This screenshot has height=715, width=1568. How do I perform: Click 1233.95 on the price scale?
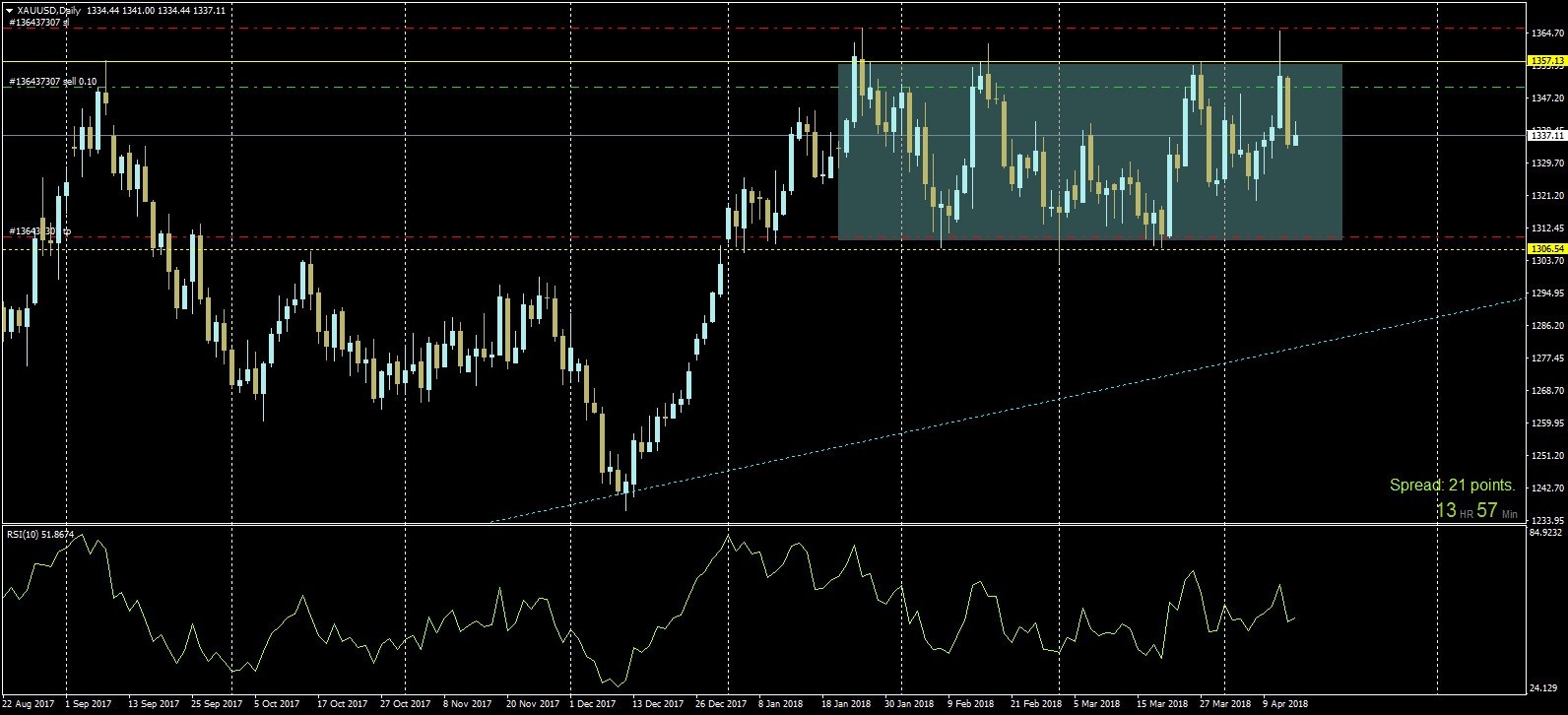click(x=1547, y=520)
